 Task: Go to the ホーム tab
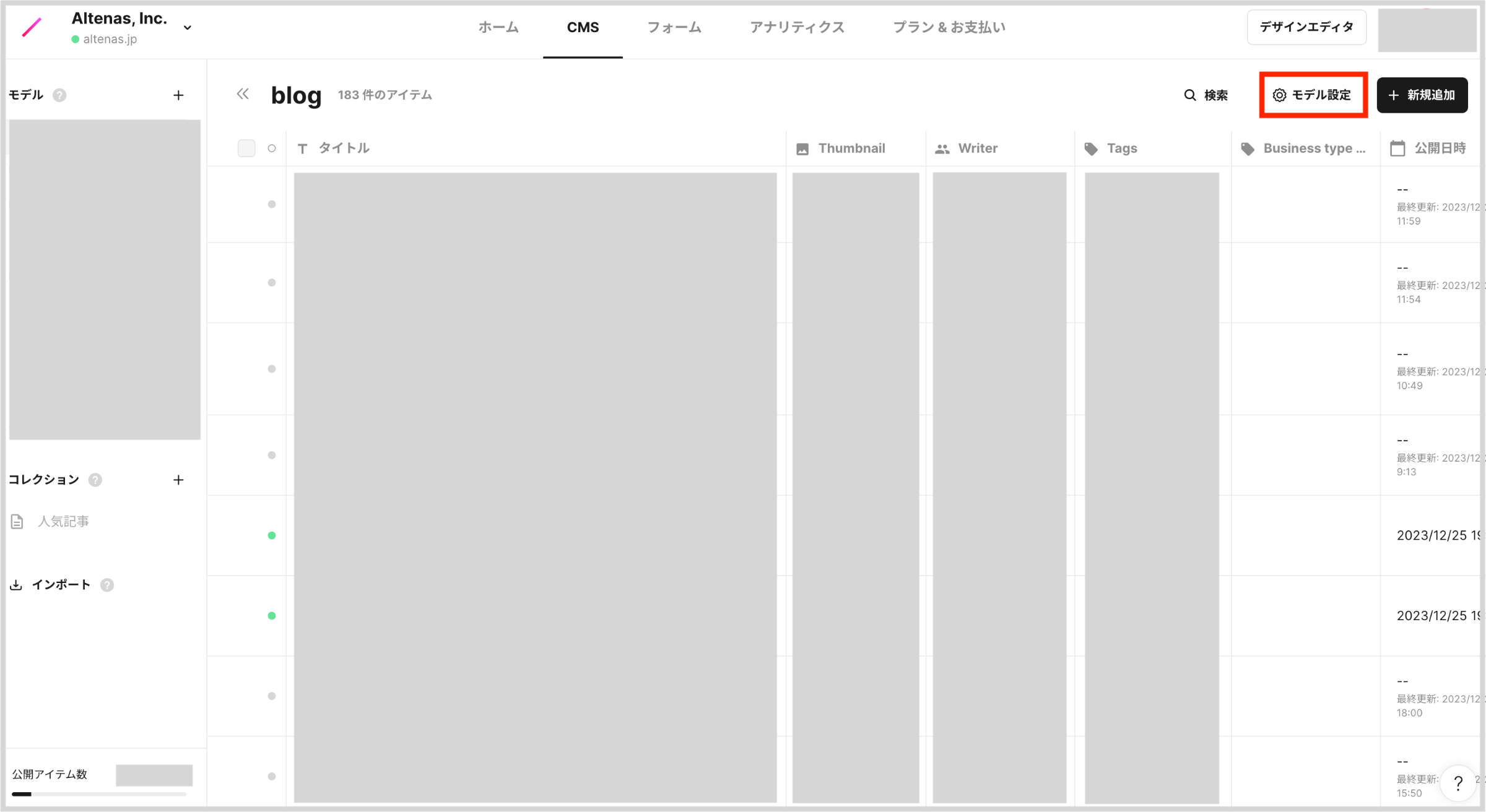[x=498, y=27]
